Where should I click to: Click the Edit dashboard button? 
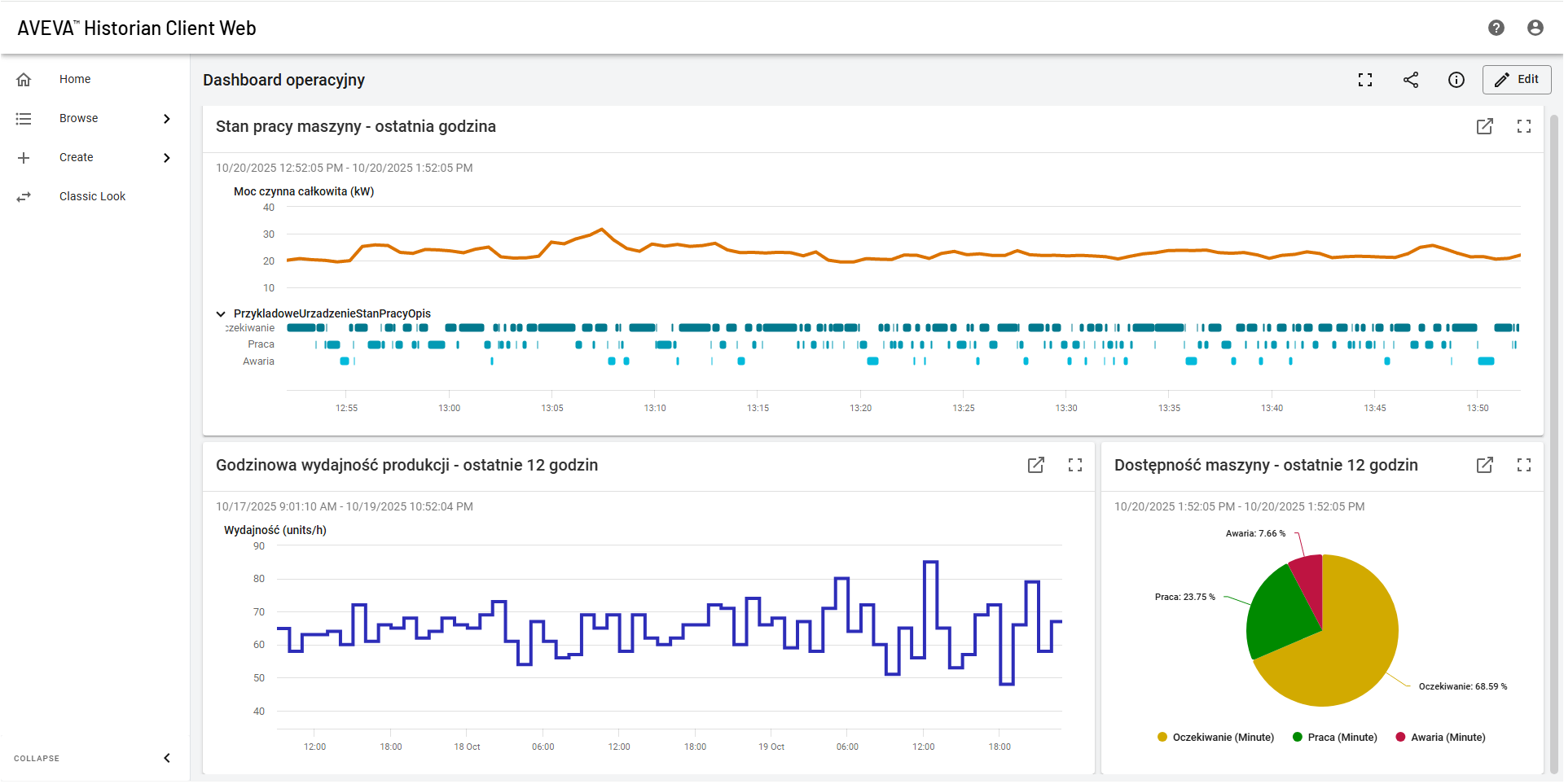click(1516, 80)
